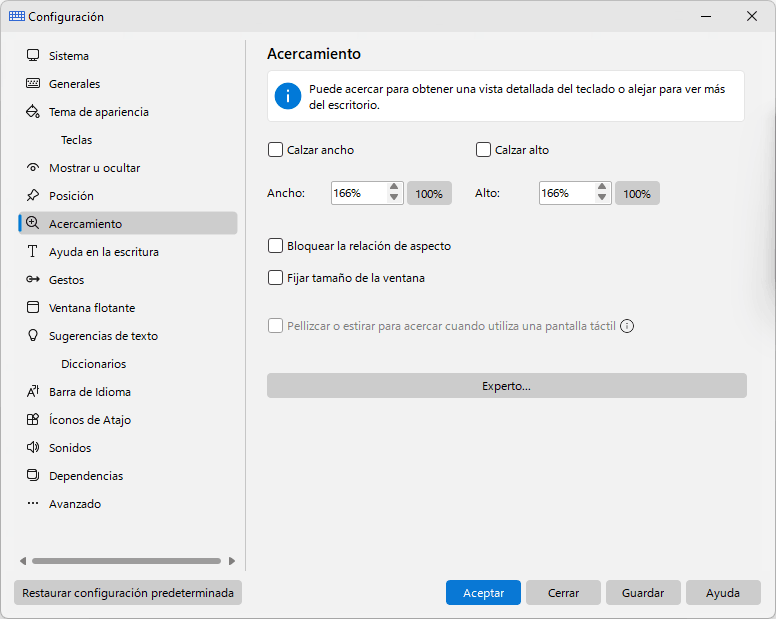Click the Sugerencias de texto lightbulb icon
This screenshot has width=776, height=619.
(33, 335)
